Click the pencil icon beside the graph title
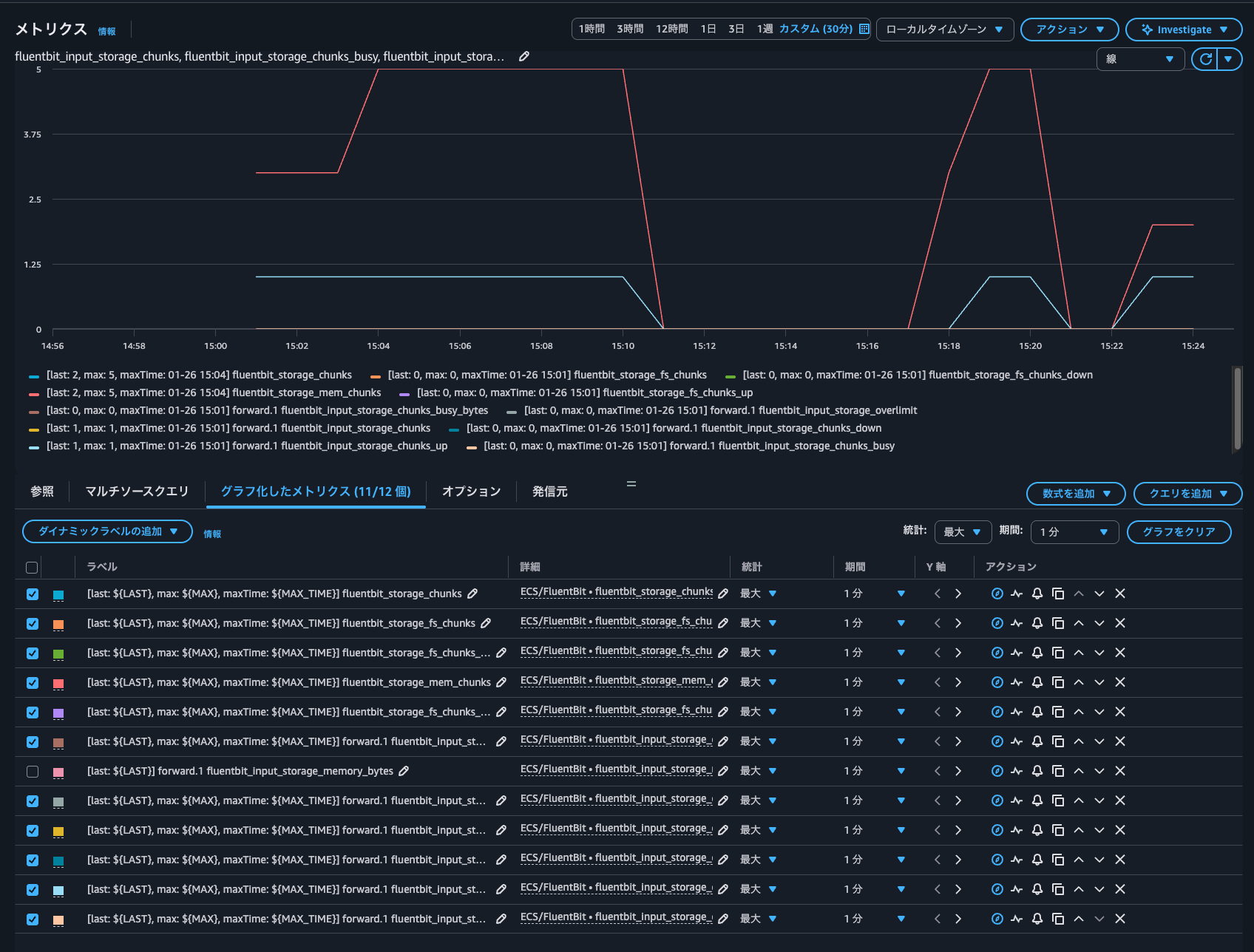Screen dimensions: 1254x952 pos(524,56)
